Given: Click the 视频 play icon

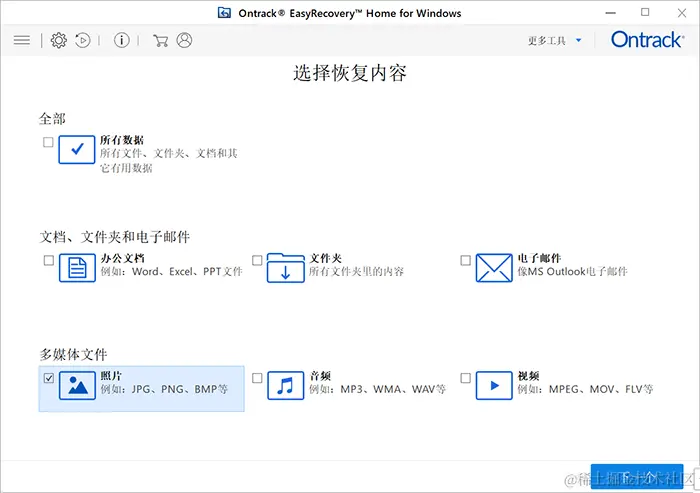Looking at the screenshot, I should 494,385.
